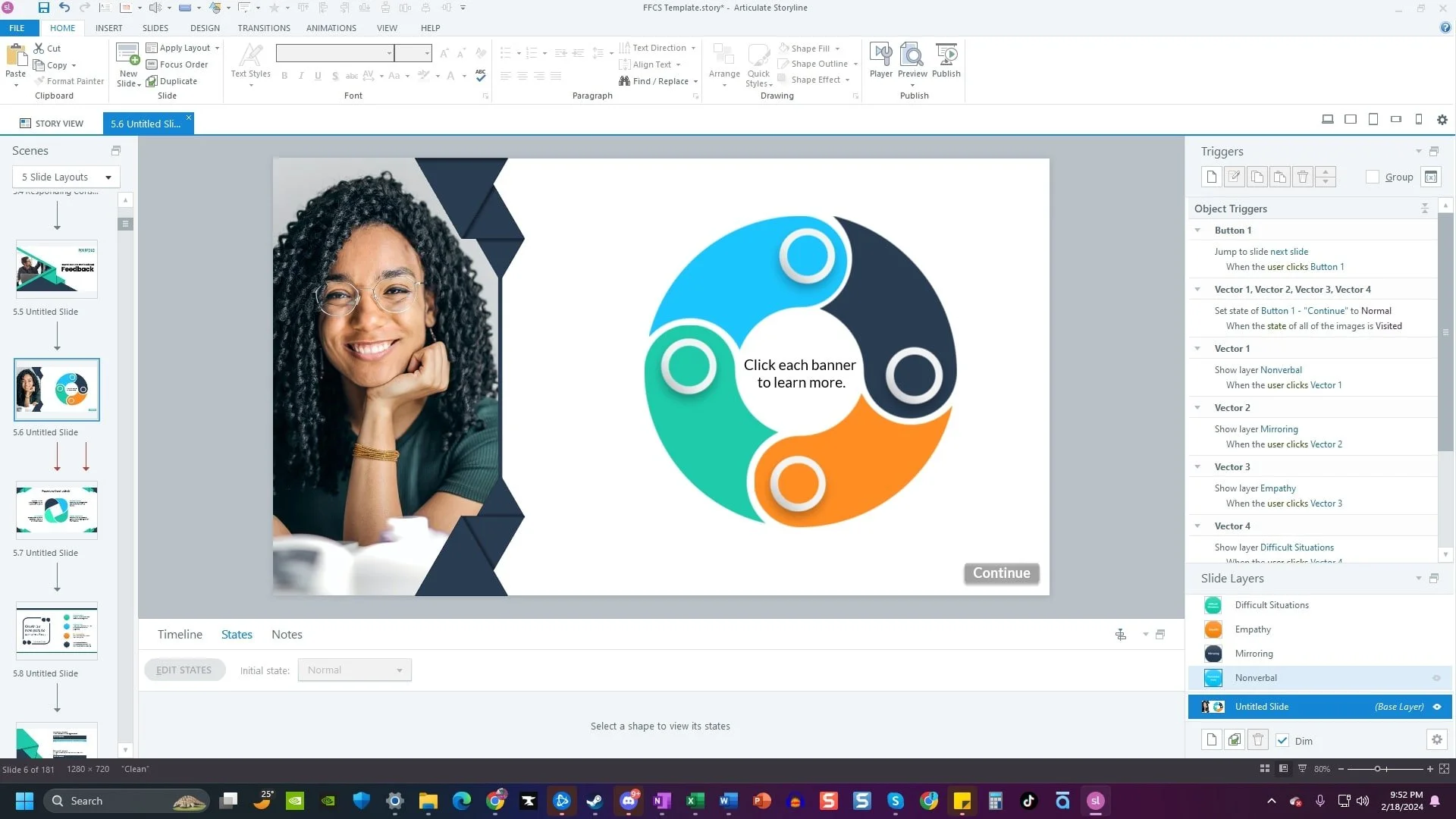Screen dimensions: 1456x819
Task: Click the Difficult Situations layer link
Action: coord(1296,548)
